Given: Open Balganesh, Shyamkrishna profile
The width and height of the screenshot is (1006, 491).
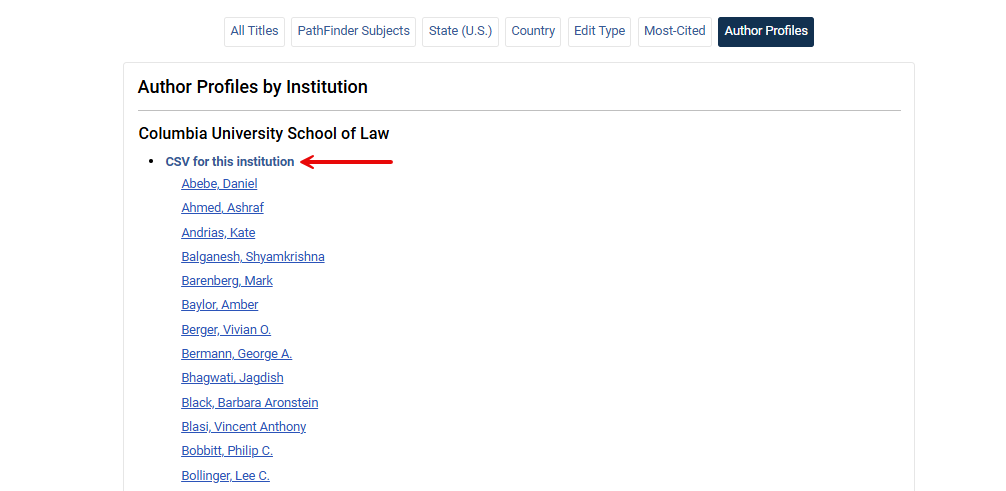Looking at the screenshot, I should pos(253,257).
